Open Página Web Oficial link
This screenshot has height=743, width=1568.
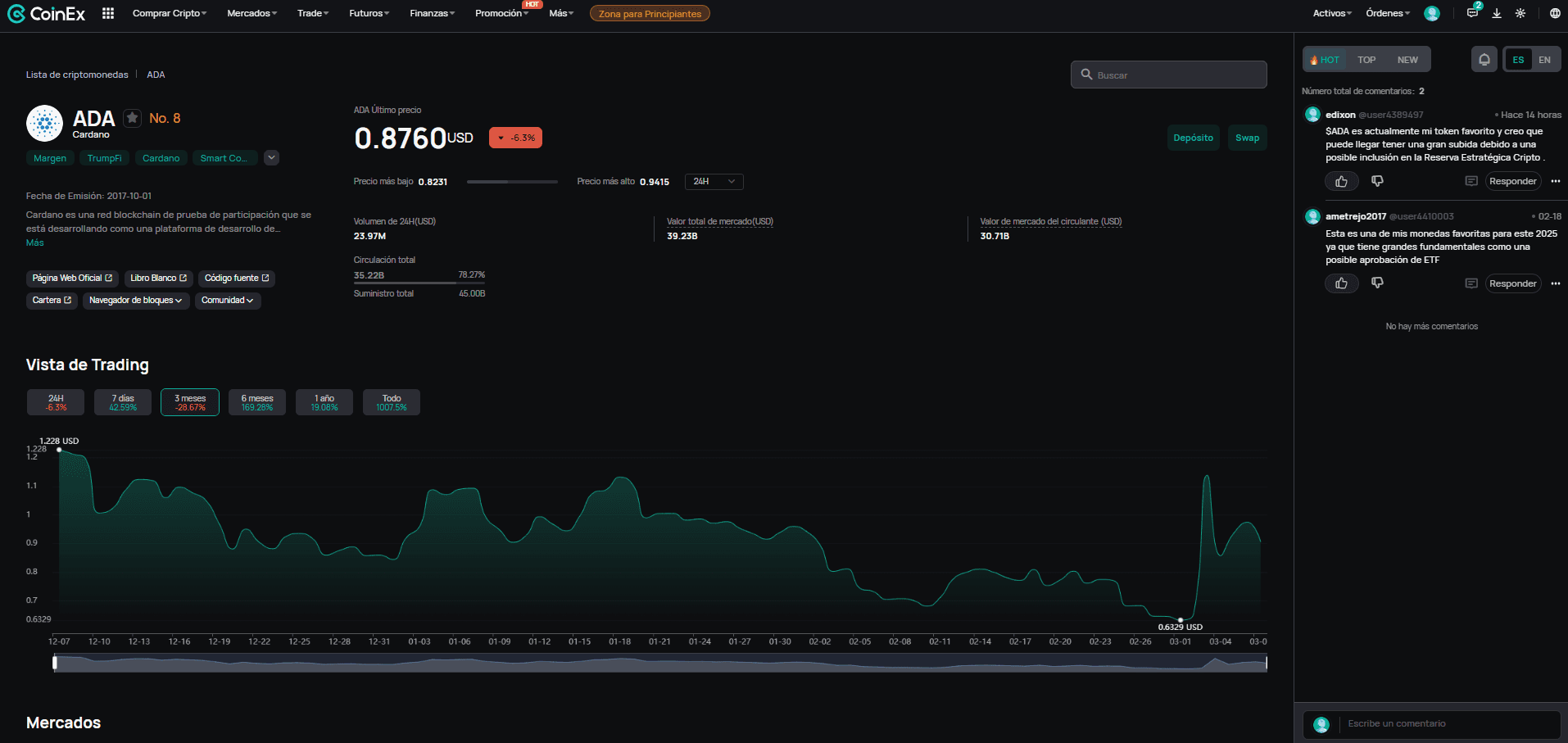pyautogui.click(x=72, y=279)
